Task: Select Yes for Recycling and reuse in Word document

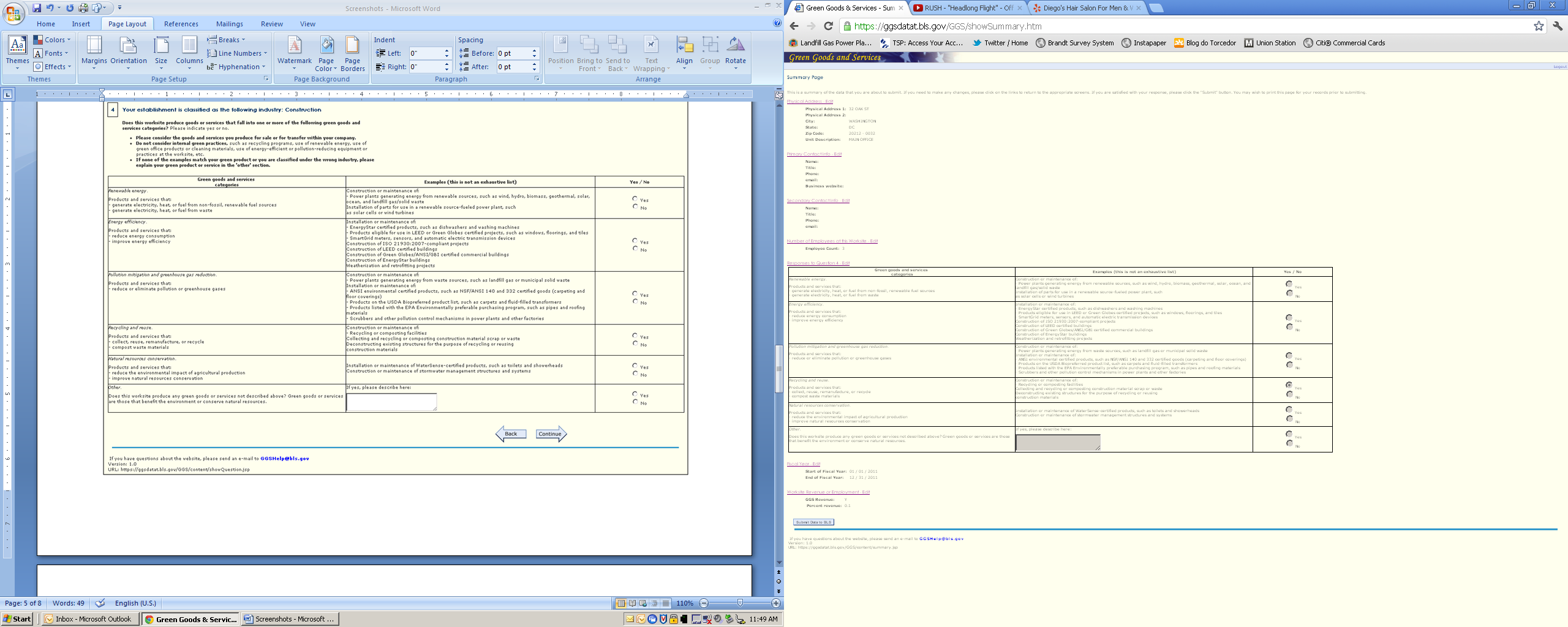Action: pos(635,336)
